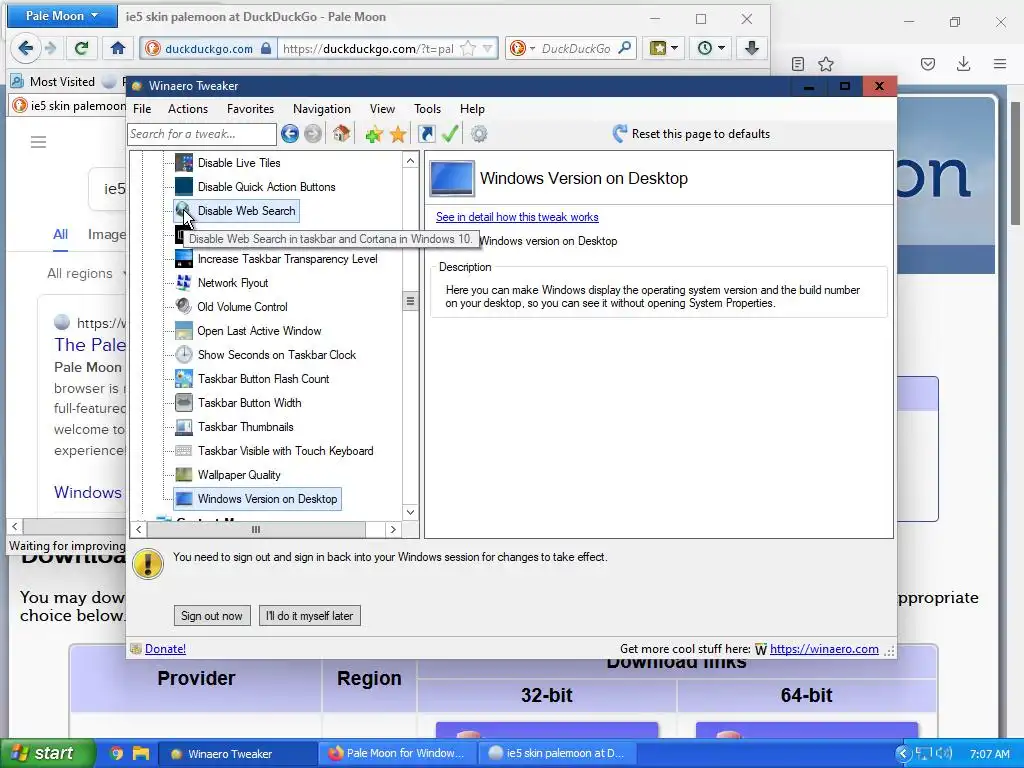1024x768 pixels.
Task: Open the Navigation menu
Action: click(x=321, y=109)
